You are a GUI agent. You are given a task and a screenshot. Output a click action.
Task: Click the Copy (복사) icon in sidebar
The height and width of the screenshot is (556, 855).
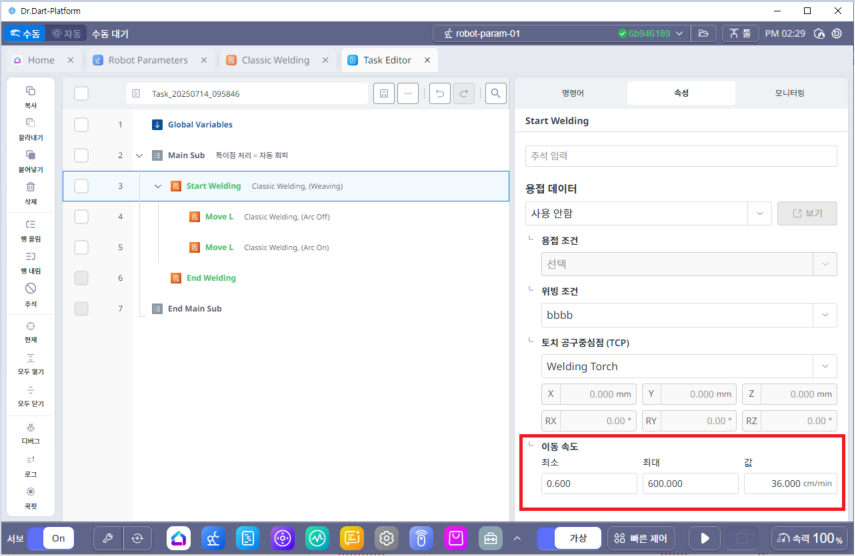click(x=30, y=93)
